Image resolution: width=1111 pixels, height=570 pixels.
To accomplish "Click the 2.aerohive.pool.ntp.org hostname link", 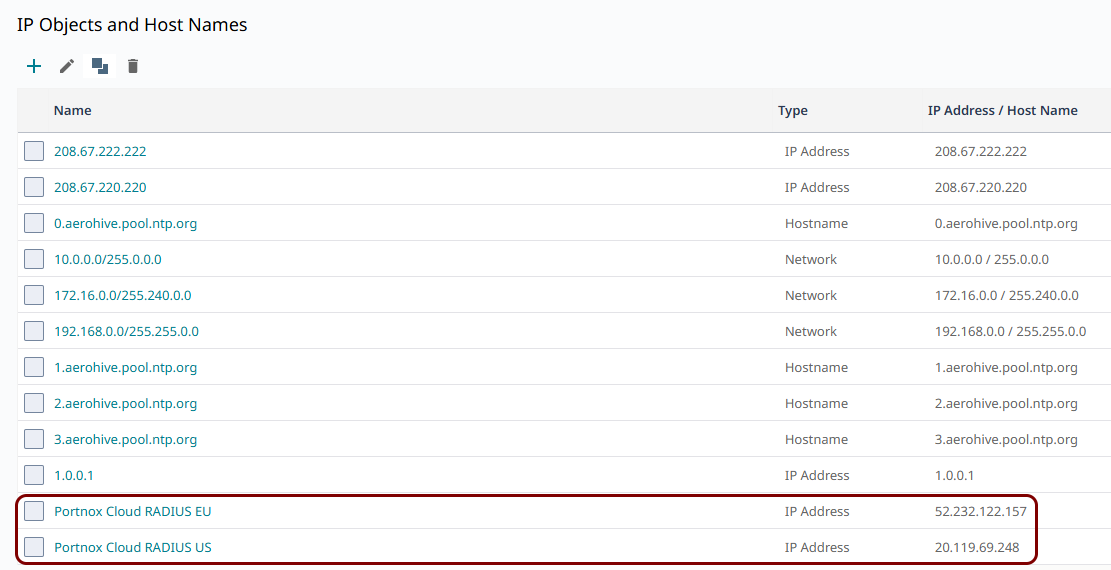I will (125, 403).
